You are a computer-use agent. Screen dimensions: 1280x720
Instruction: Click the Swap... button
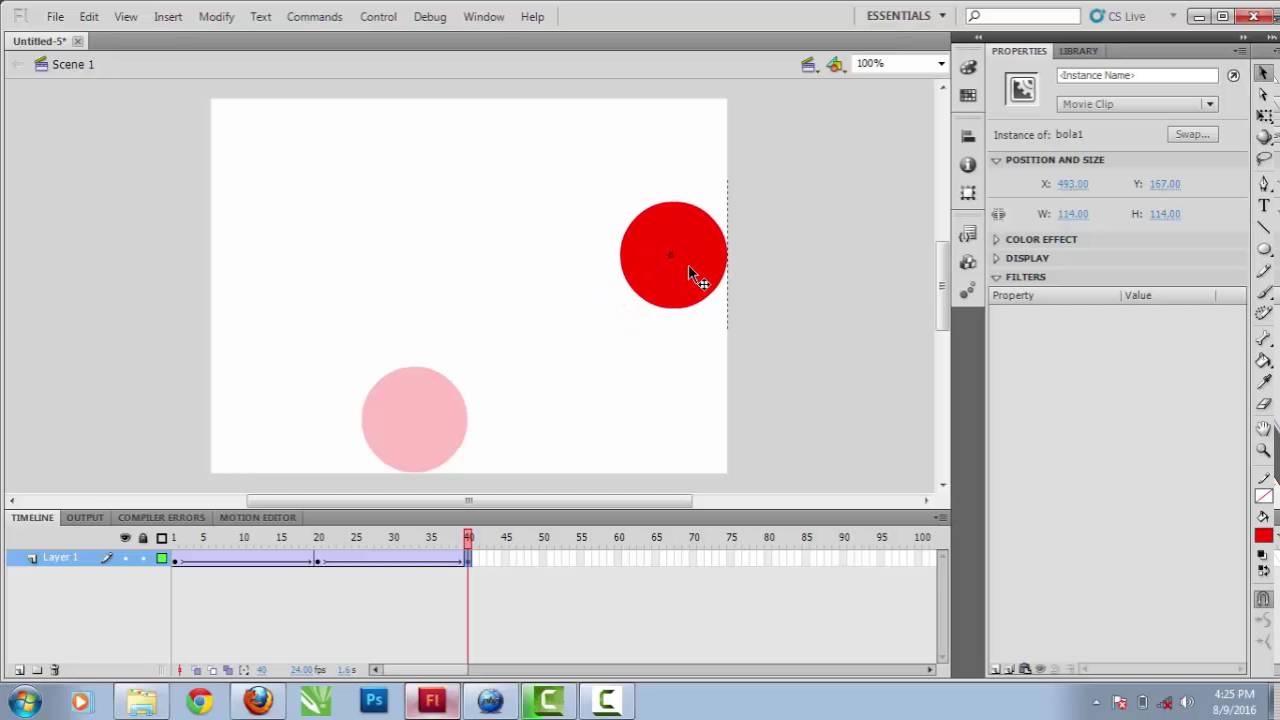click(x=1192, y=134)
